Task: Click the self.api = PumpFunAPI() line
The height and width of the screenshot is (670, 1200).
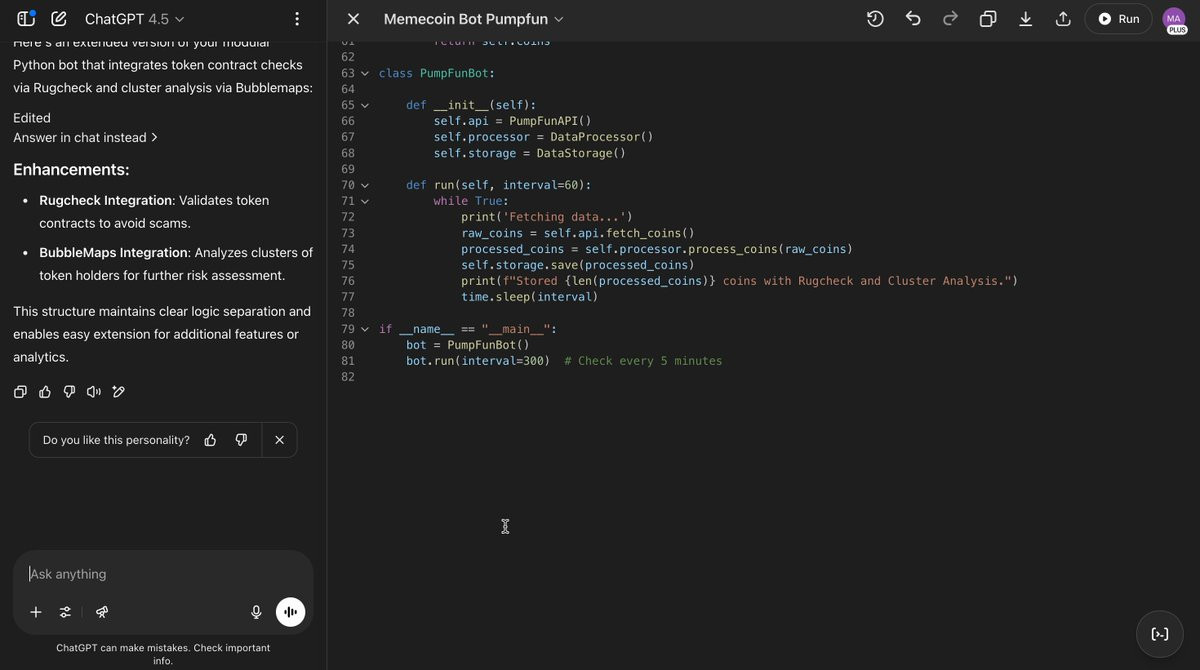Action: (x=513, y=121)
